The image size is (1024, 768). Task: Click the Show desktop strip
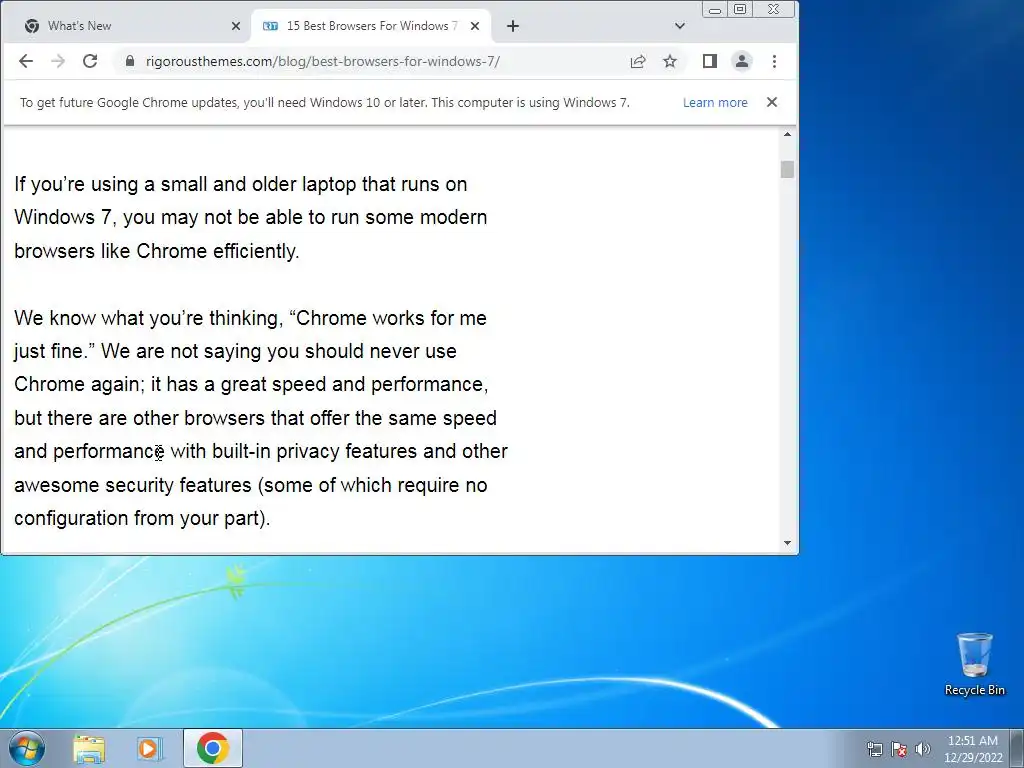coord(1017,748)
